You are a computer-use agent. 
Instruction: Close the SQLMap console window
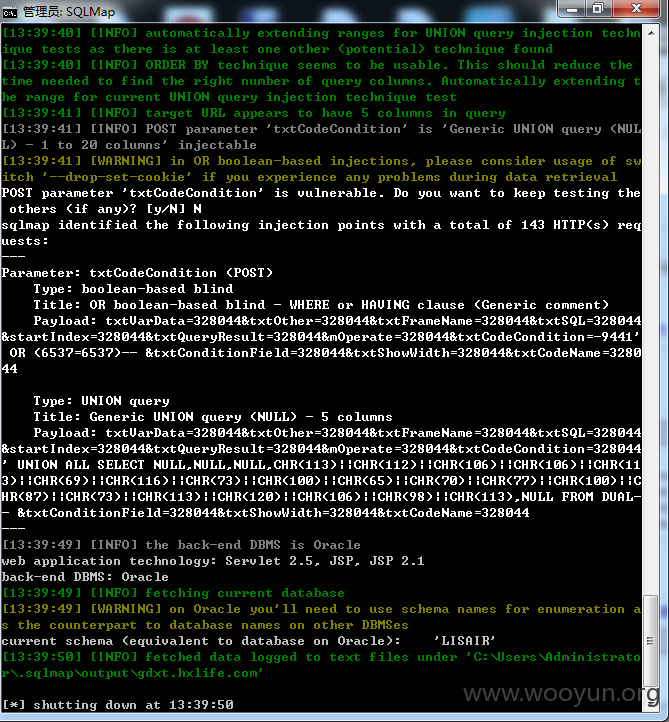tap(636, 9)
